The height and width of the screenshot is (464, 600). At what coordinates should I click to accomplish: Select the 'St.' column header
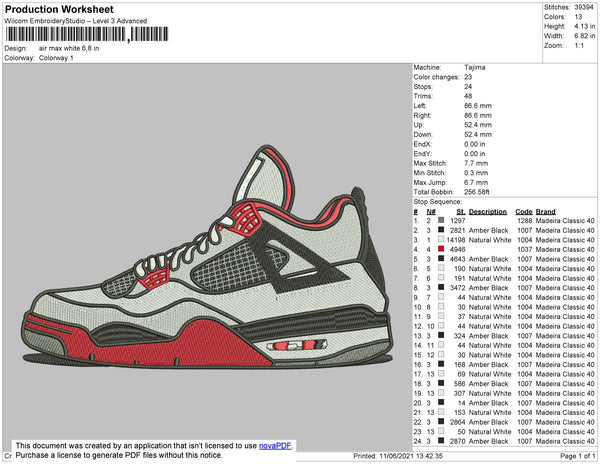click(x=461, y=212)
